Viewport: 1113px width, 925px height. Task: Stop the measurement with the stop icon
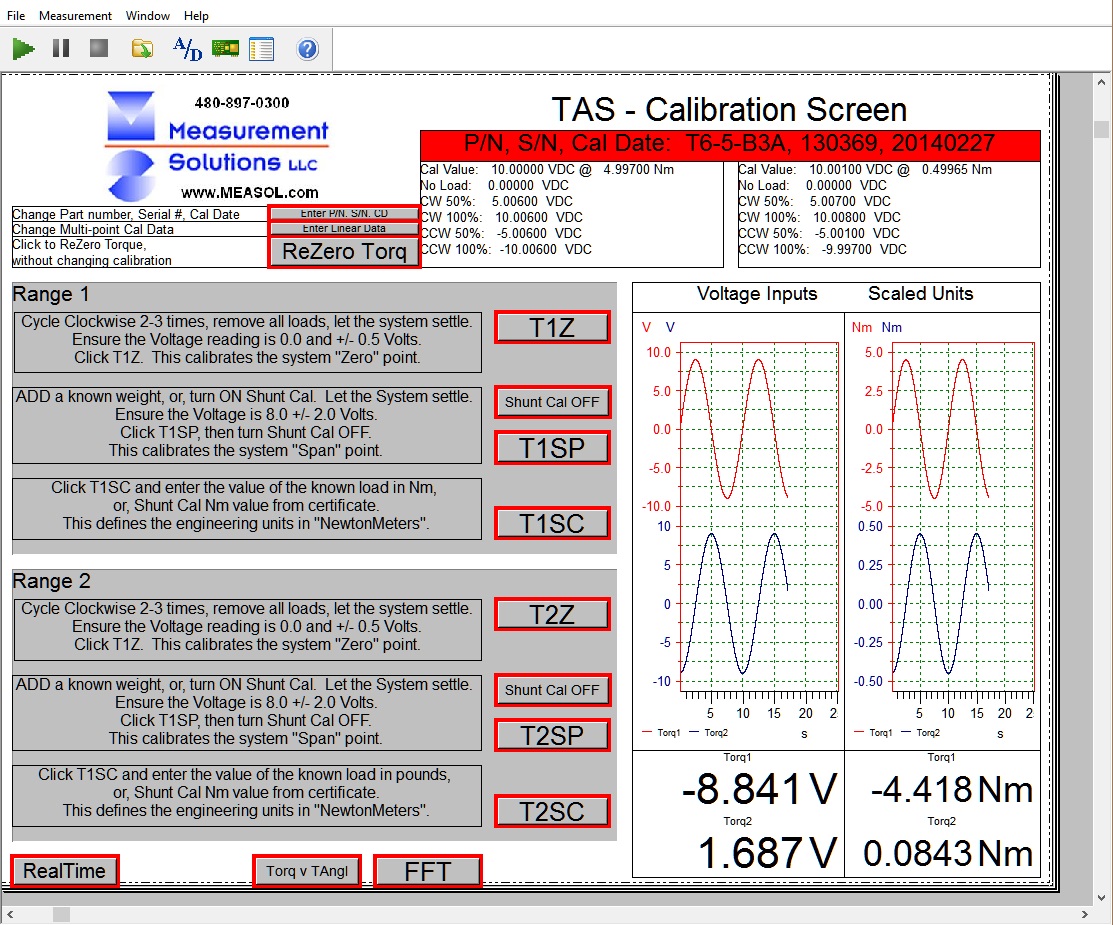tap(99, 48)
